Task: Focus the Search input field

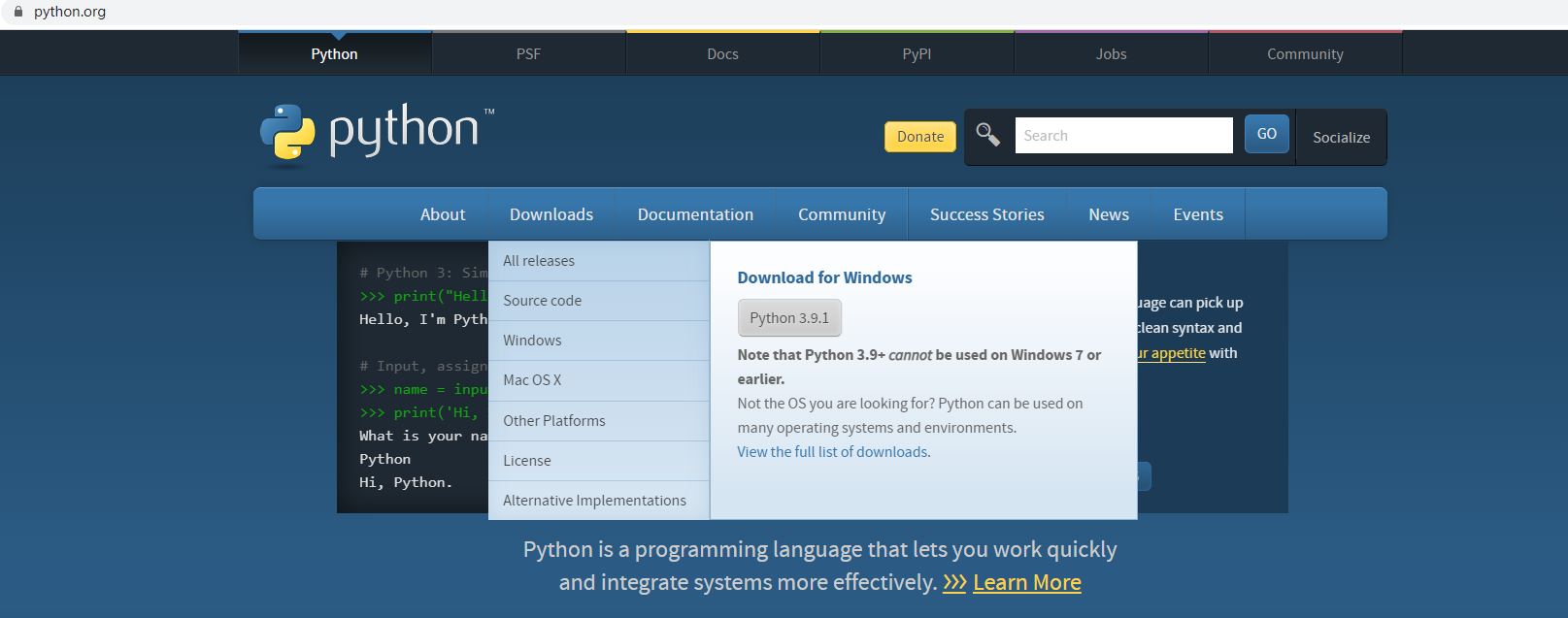Action: 1123,136
